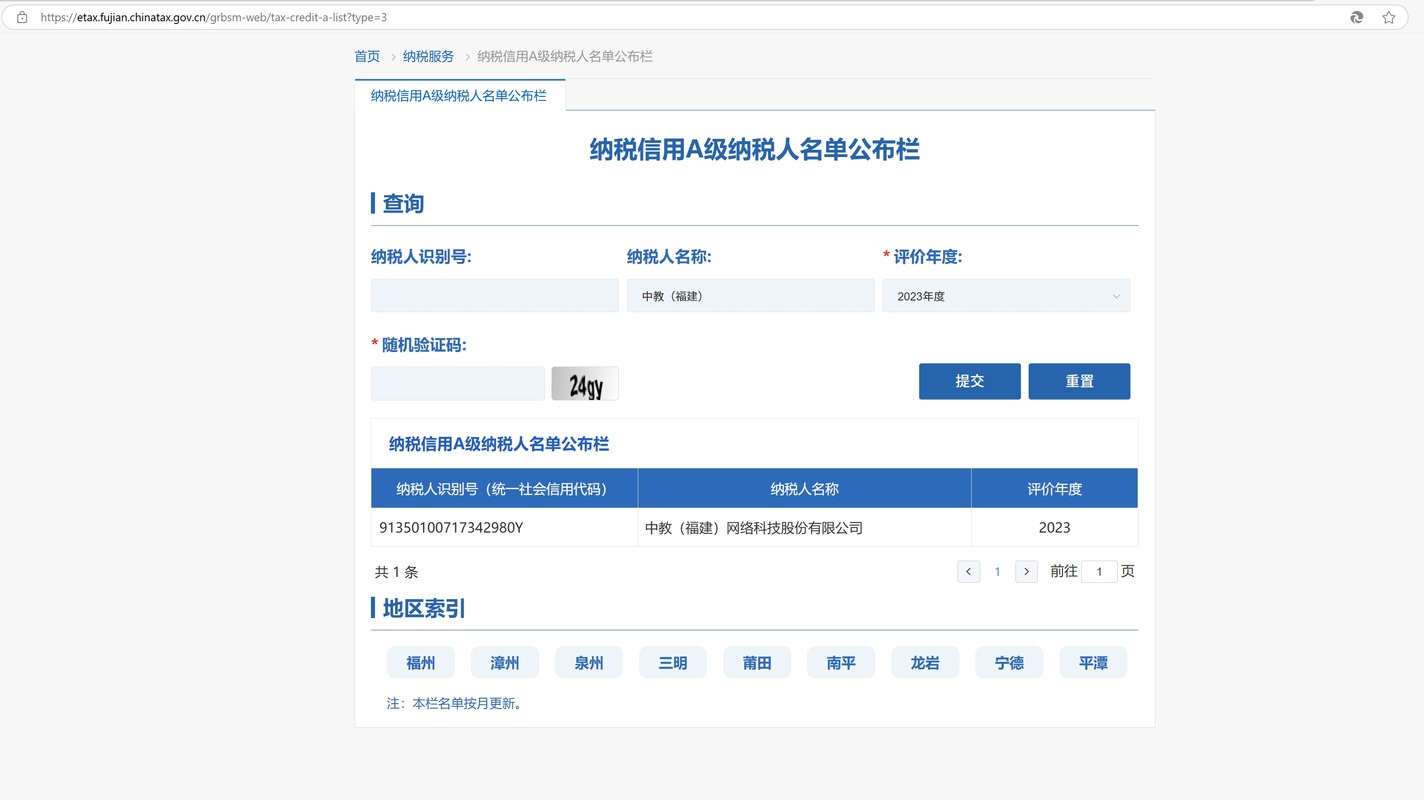Viewport: 1424px width, 800px height.
Task: Refresh the captcha image 24gy
Action: point(585,384)
